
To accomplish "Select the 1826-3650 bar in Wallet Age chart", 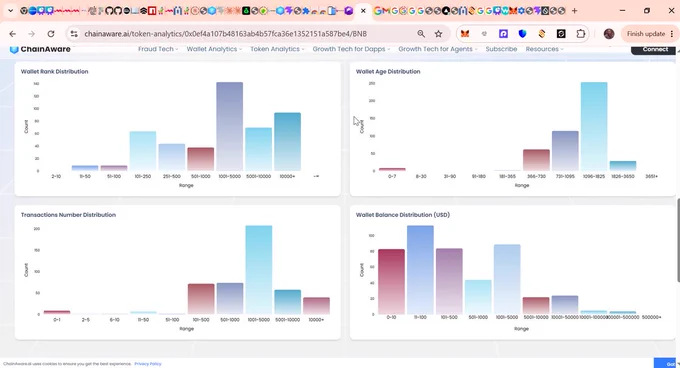I will (x=623, y=166).
